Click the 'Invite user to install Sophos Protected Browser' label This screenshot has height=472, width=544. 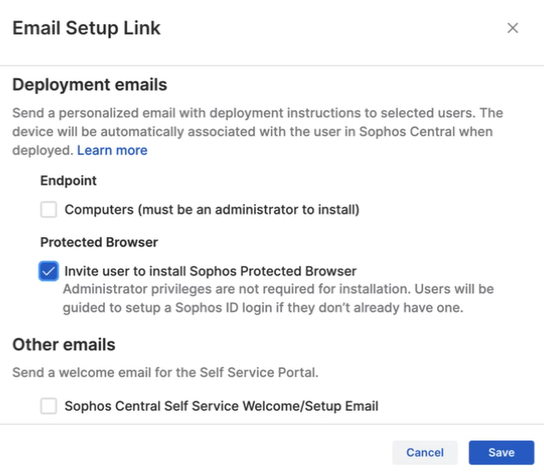[210, 271]
